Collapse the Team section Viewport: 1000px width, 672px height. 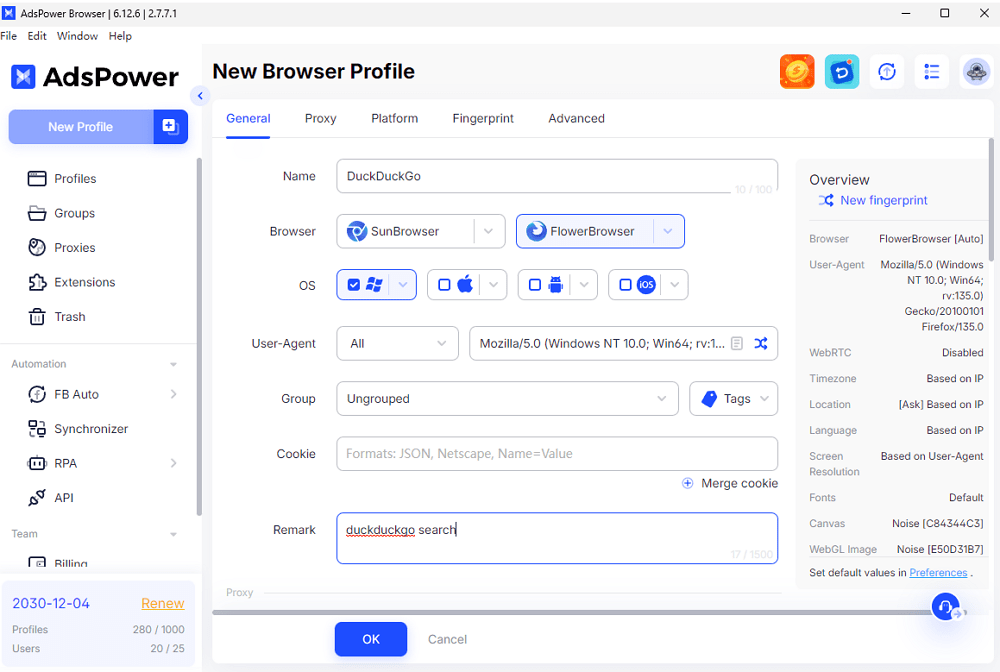173,534
